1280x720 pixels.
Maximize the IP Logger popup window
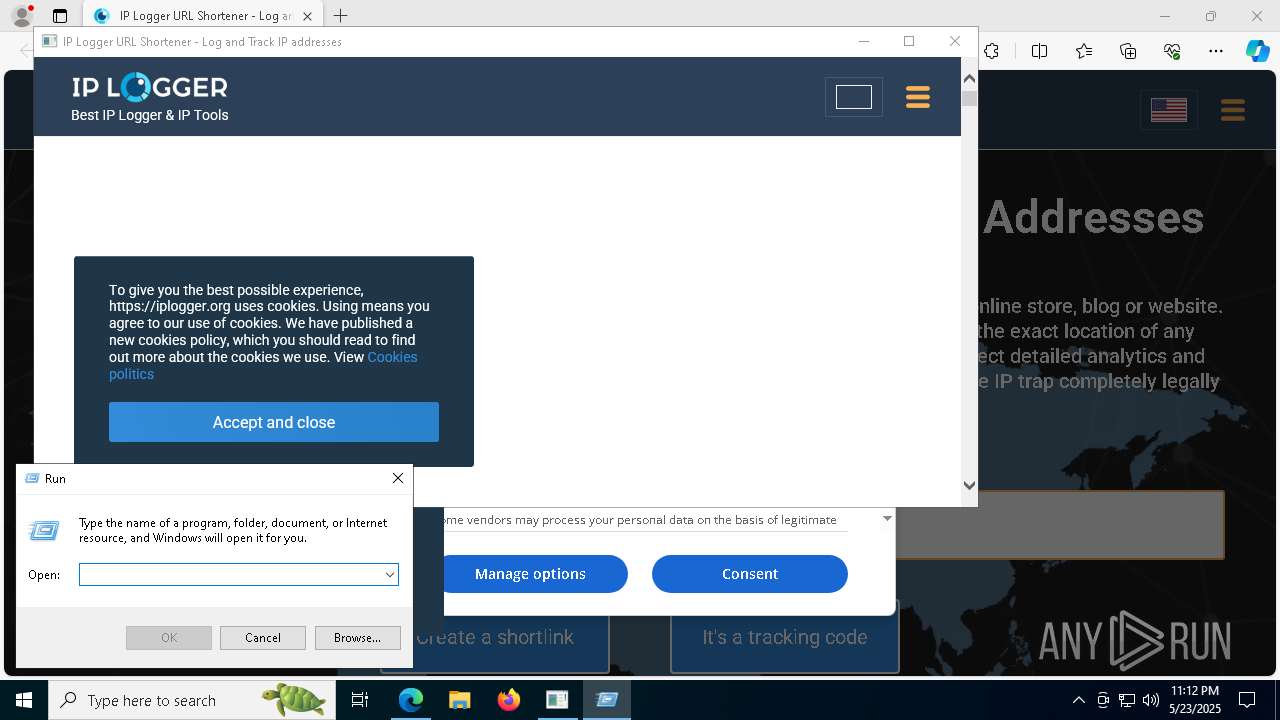pyautogui.click(x=909, y=41)
